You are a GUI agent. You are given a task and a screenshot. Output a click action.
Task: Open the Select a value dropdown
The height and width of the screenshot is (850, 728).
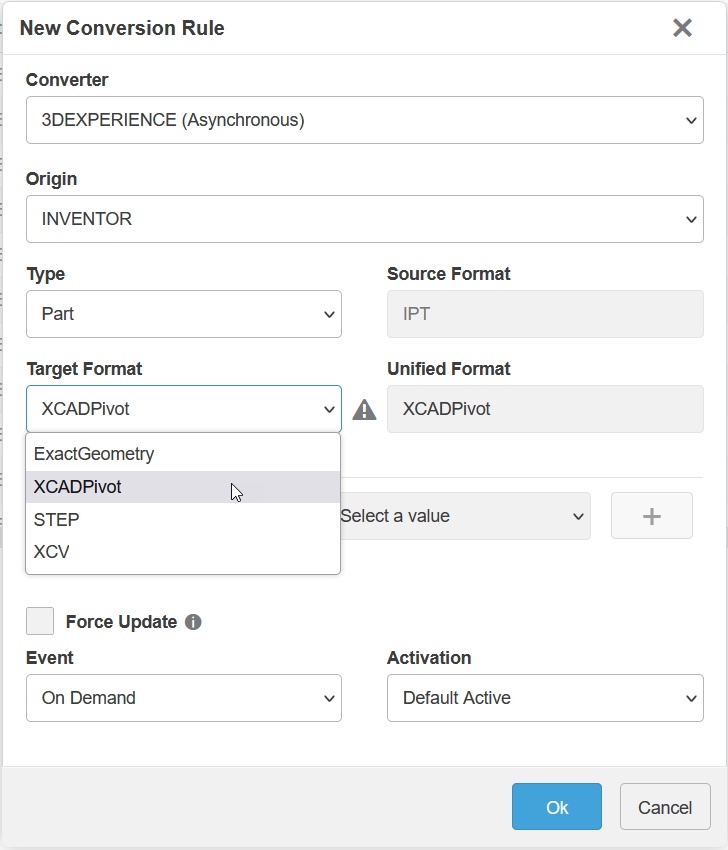tap(463, 516)
